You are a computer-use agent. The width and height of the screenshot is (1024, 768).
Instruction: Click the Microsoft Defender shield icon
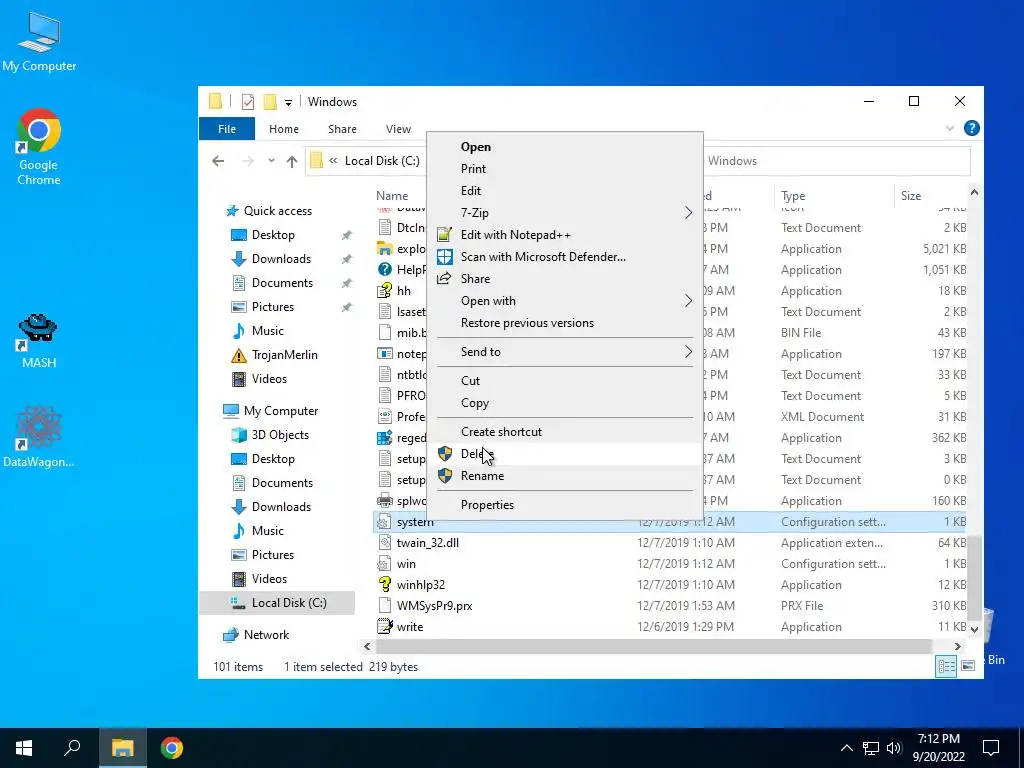[x=445, y=257]
